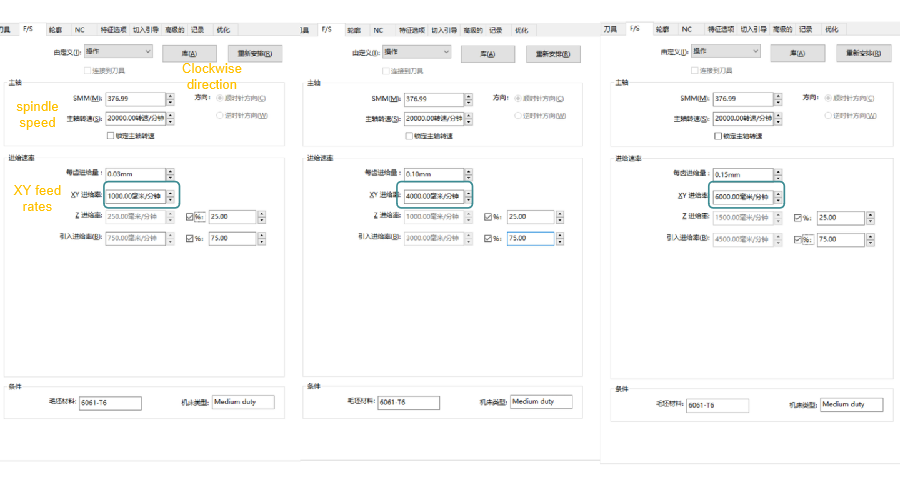Expand the 自定义 操作 dropdown in right panel

point(726,51)
